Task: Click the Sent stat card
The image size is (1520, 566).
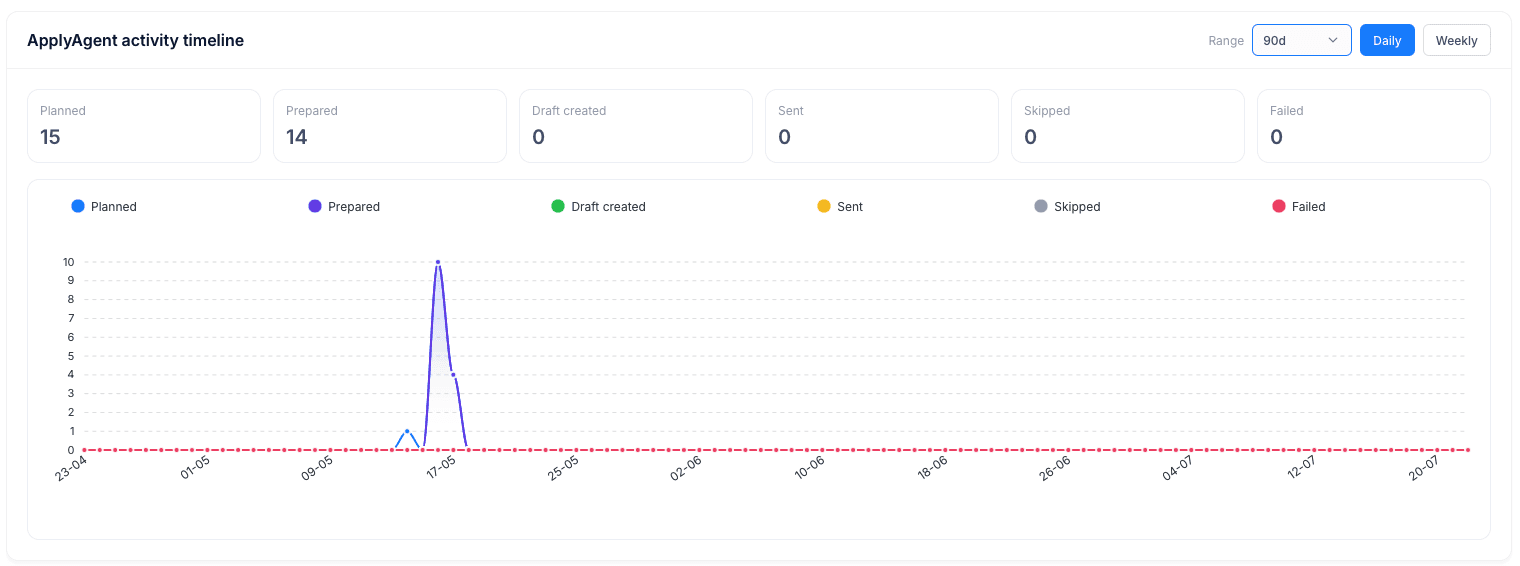Action: tap(882, 126)
